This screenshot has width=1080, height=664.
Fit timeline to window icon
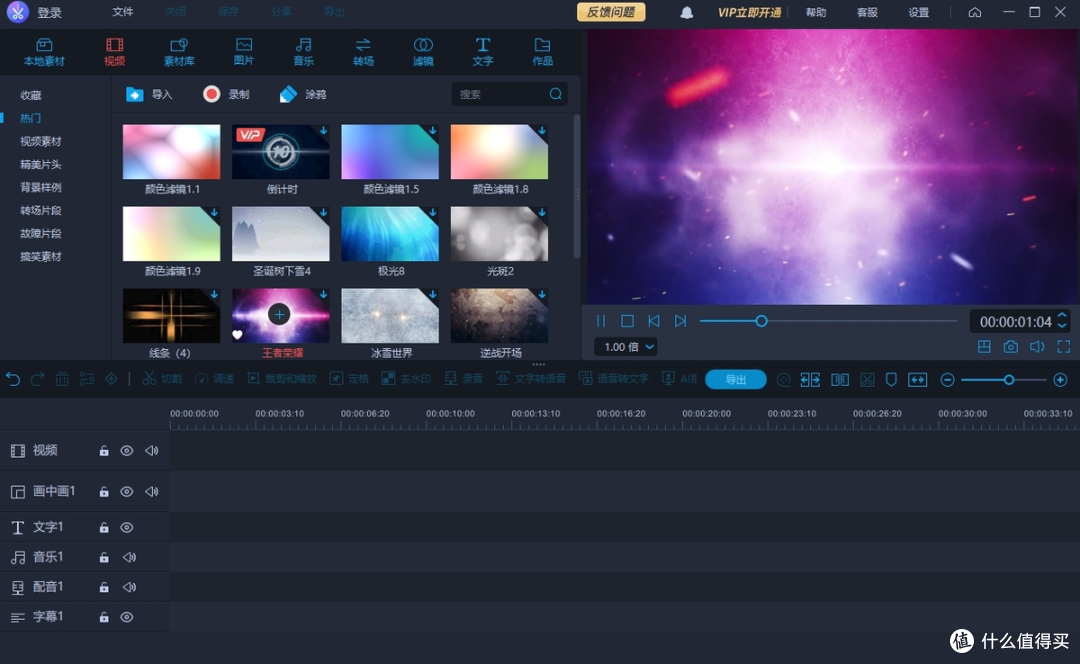pos(917,380)
